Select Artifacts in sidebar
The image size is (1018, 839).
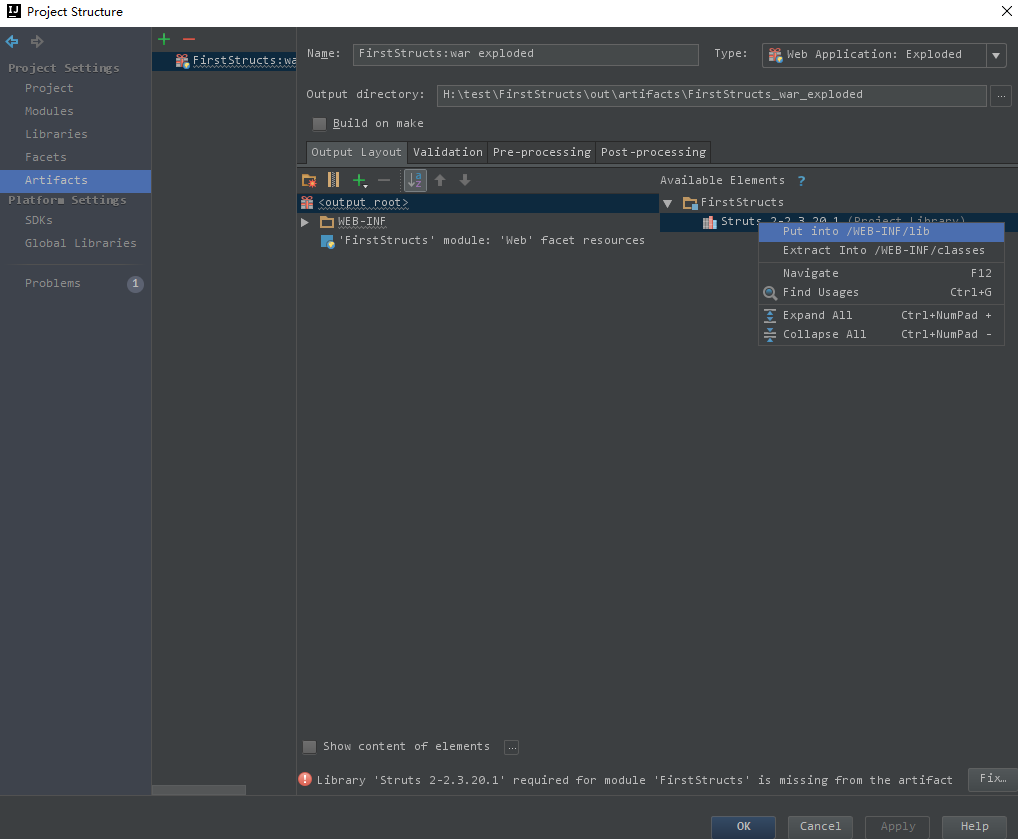75,181
